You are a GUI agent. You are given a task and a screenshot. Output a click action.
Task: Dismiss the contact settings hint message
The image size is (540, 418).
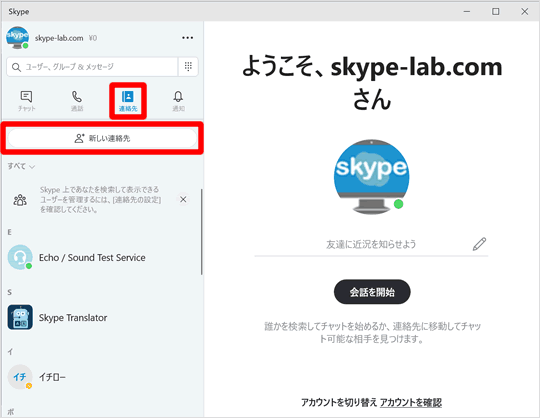[x=183, y=199]
